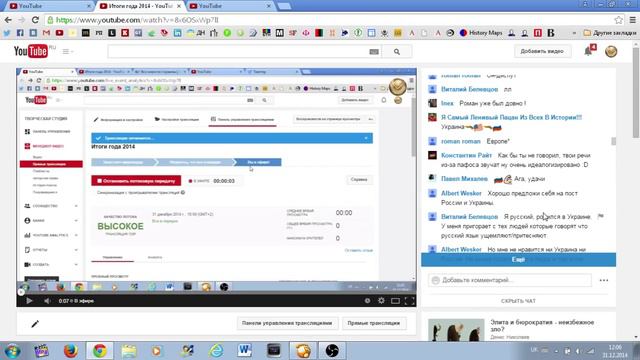Play the video
Image resolution: width=640 pixels, height=360 pixels.
pyautogui.click(x=29, y=301)
